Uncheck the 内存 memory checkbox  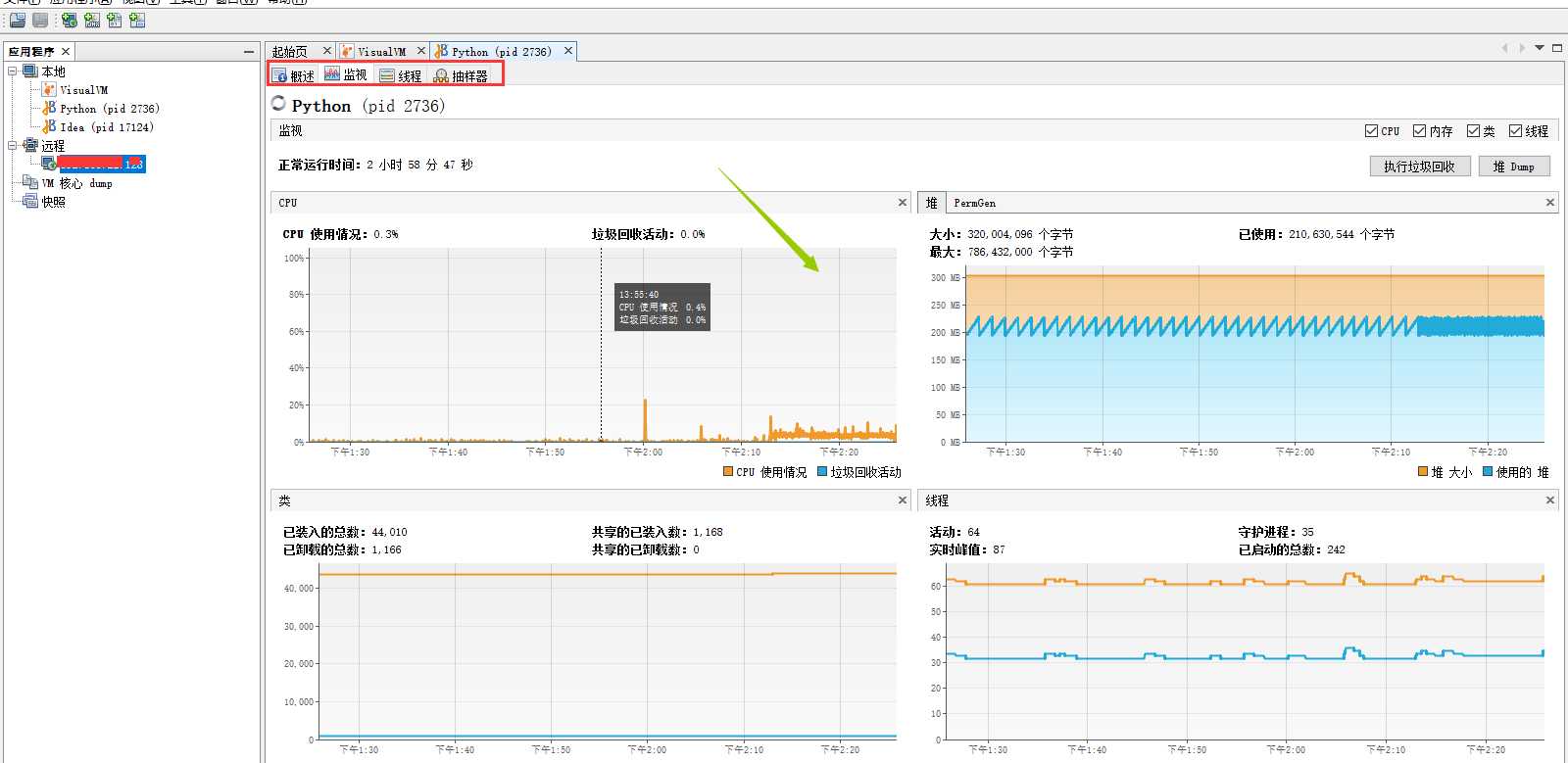click(x=1419, y=130)
